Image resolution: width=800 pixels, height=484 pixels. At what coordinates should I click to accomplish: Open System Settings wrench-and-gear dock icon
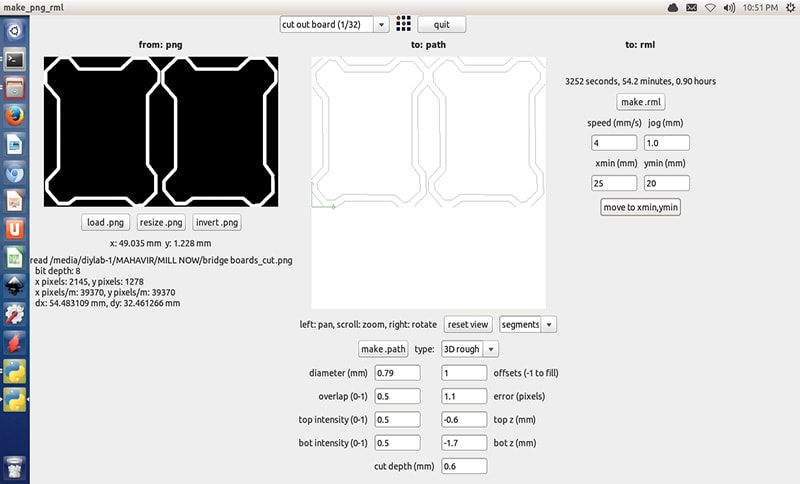pos(14,315)
